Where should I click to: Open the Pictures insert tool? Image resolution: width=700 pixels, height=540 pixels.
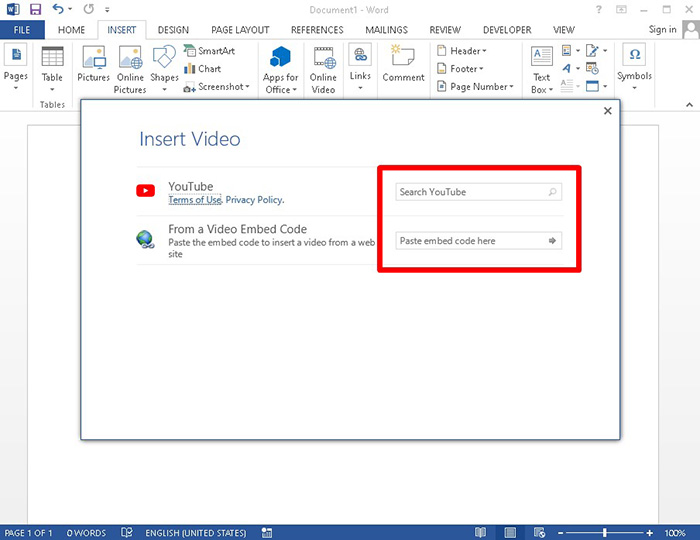click(94, 65)
